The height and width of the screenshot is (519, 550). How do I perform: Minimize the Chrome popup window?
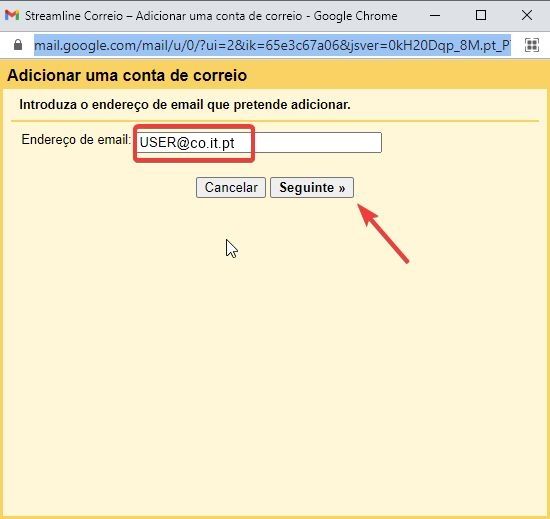click(x=435, y=15)
